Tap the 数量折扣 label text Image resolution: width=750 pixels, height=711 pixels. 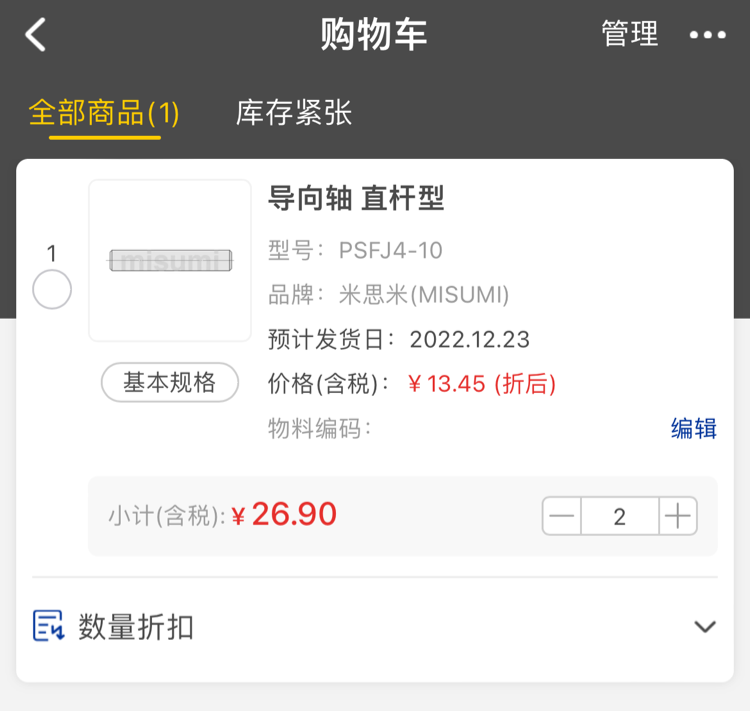click(x=136, y=628)
